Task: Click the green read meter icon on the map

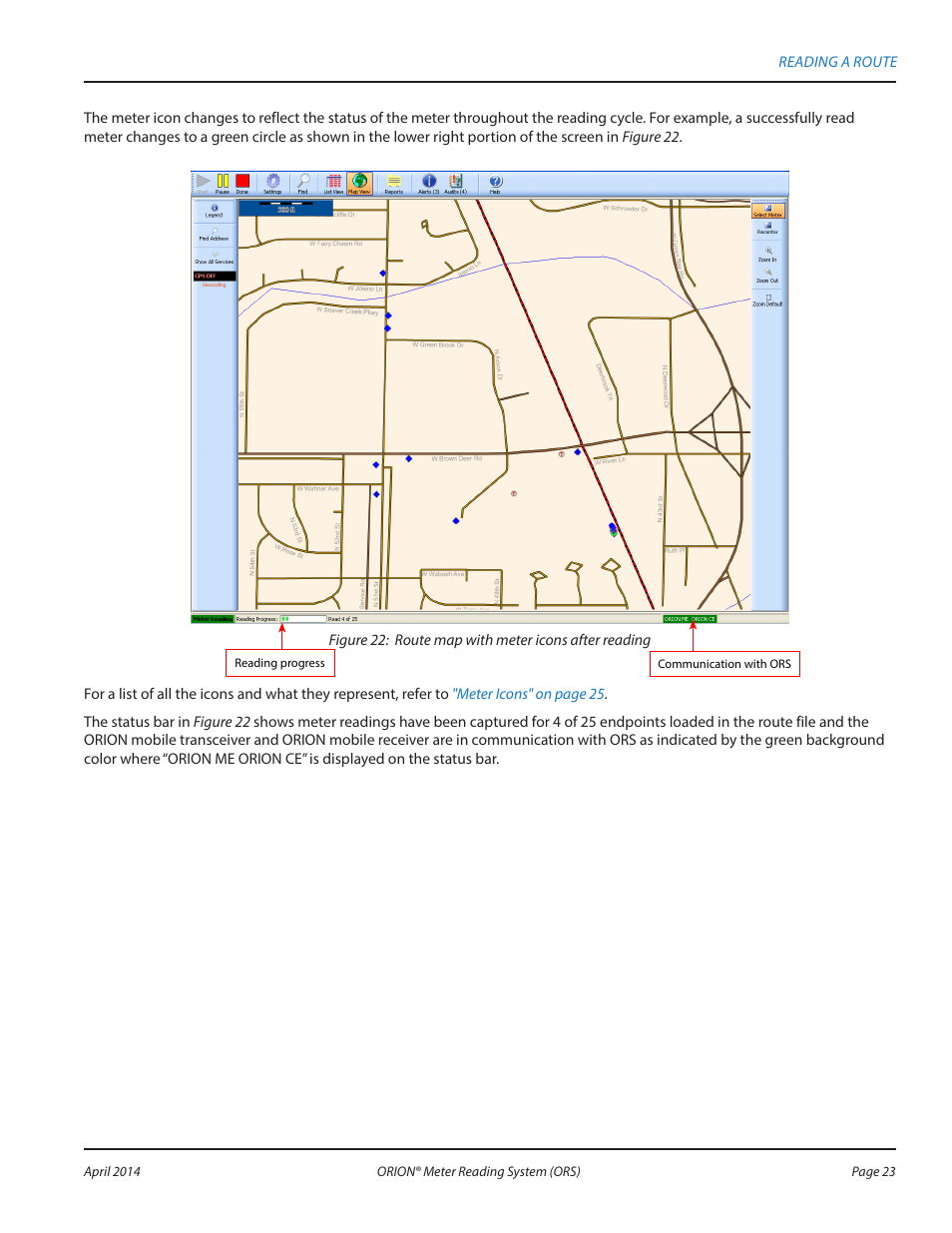Action: click(614, 533)
